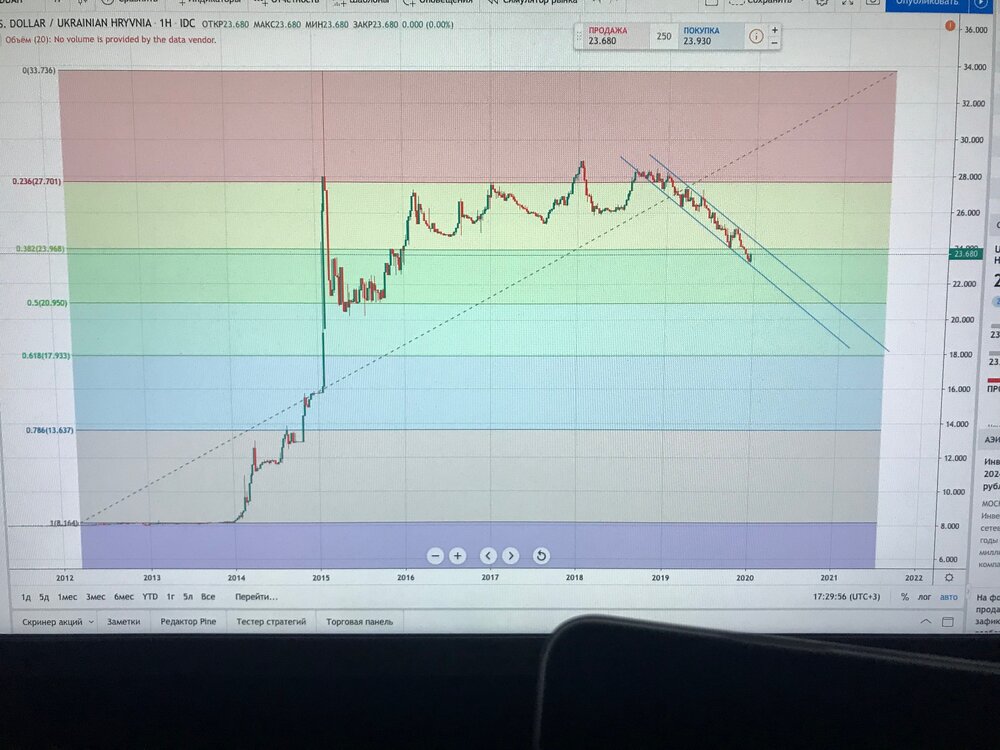The height and width of the screenshot is (750, 1000).
Task: Decrease order quantity with the minus button
Action: [774, 43]
